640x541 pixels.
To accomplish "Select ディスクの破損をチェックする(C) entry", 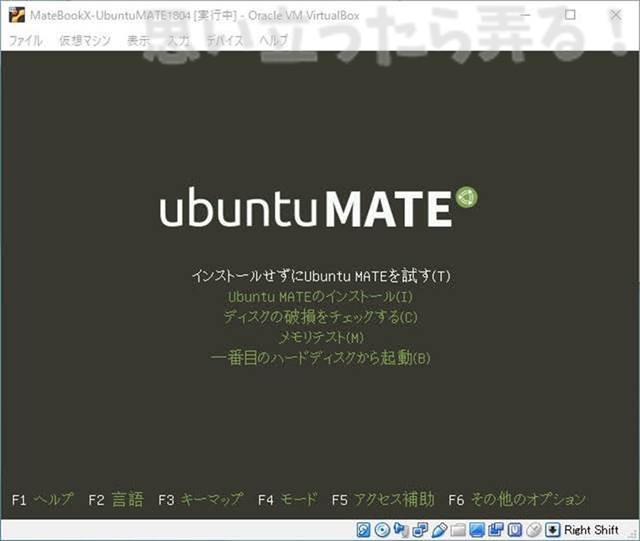I will click(320, 317).
